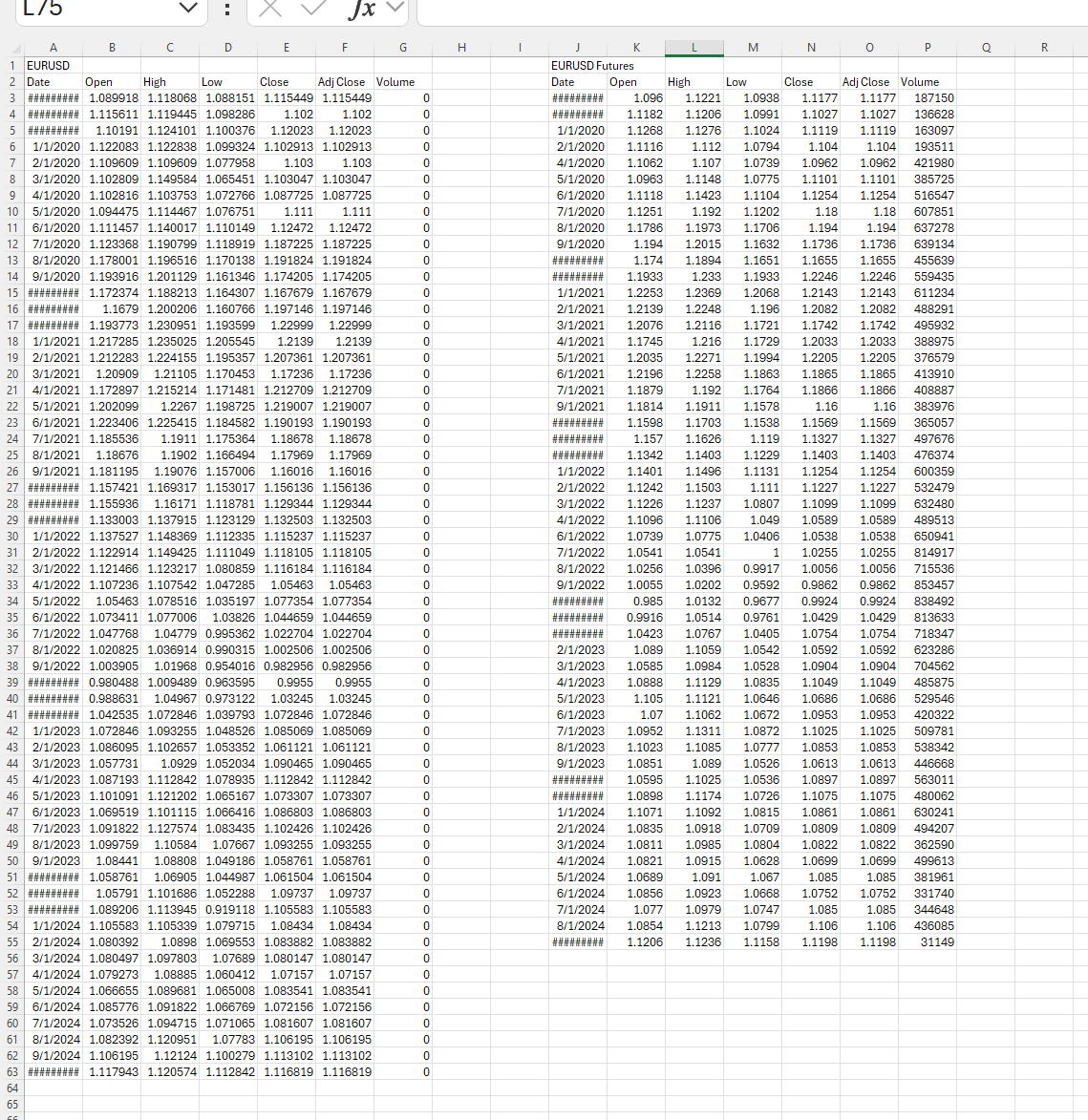Select column A header
Screen dimensions: 1088x1120
(x=53, y=48)
